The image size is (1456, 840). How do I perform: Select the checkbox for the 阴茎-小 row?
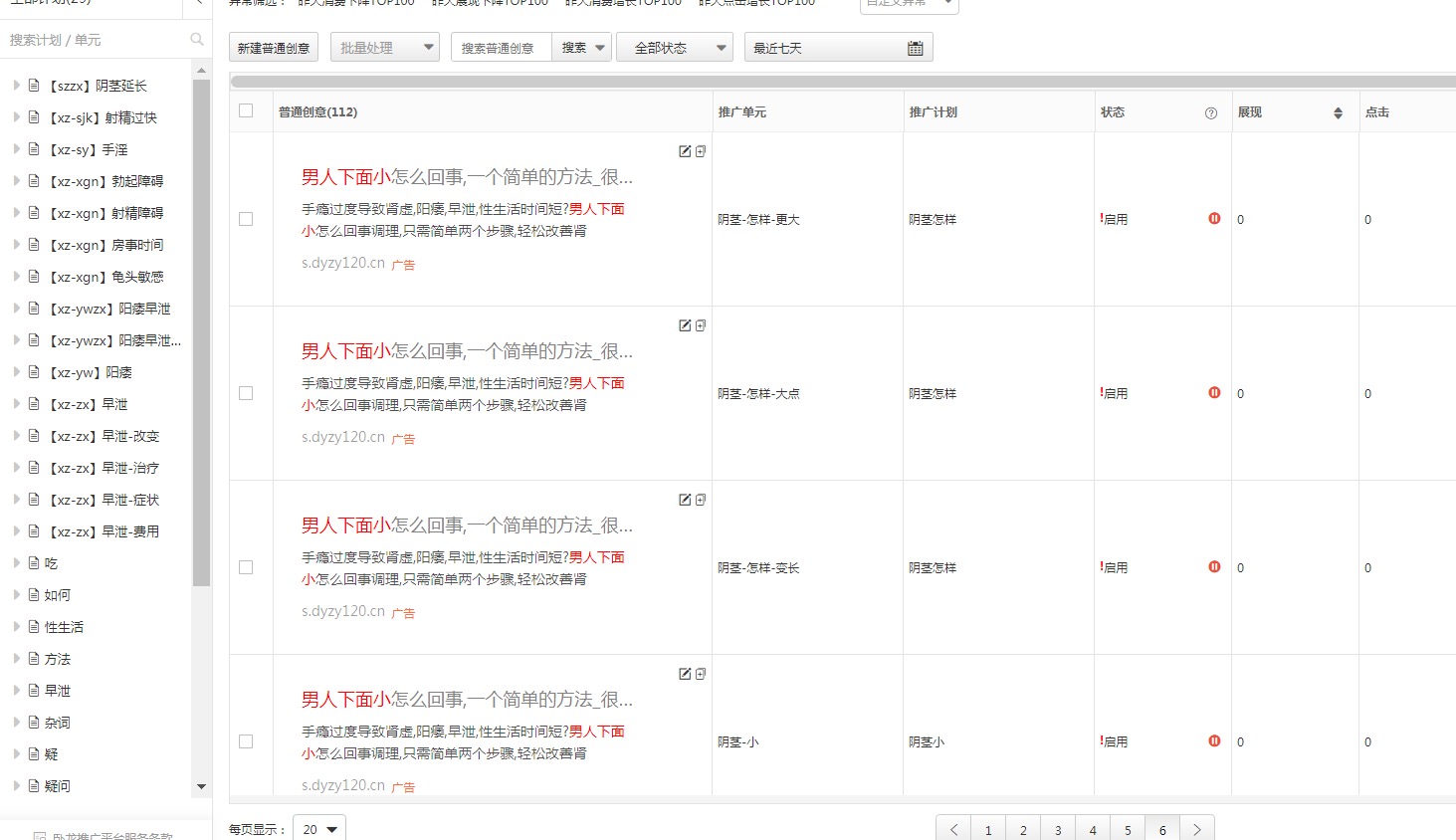(x=246, y=741)
